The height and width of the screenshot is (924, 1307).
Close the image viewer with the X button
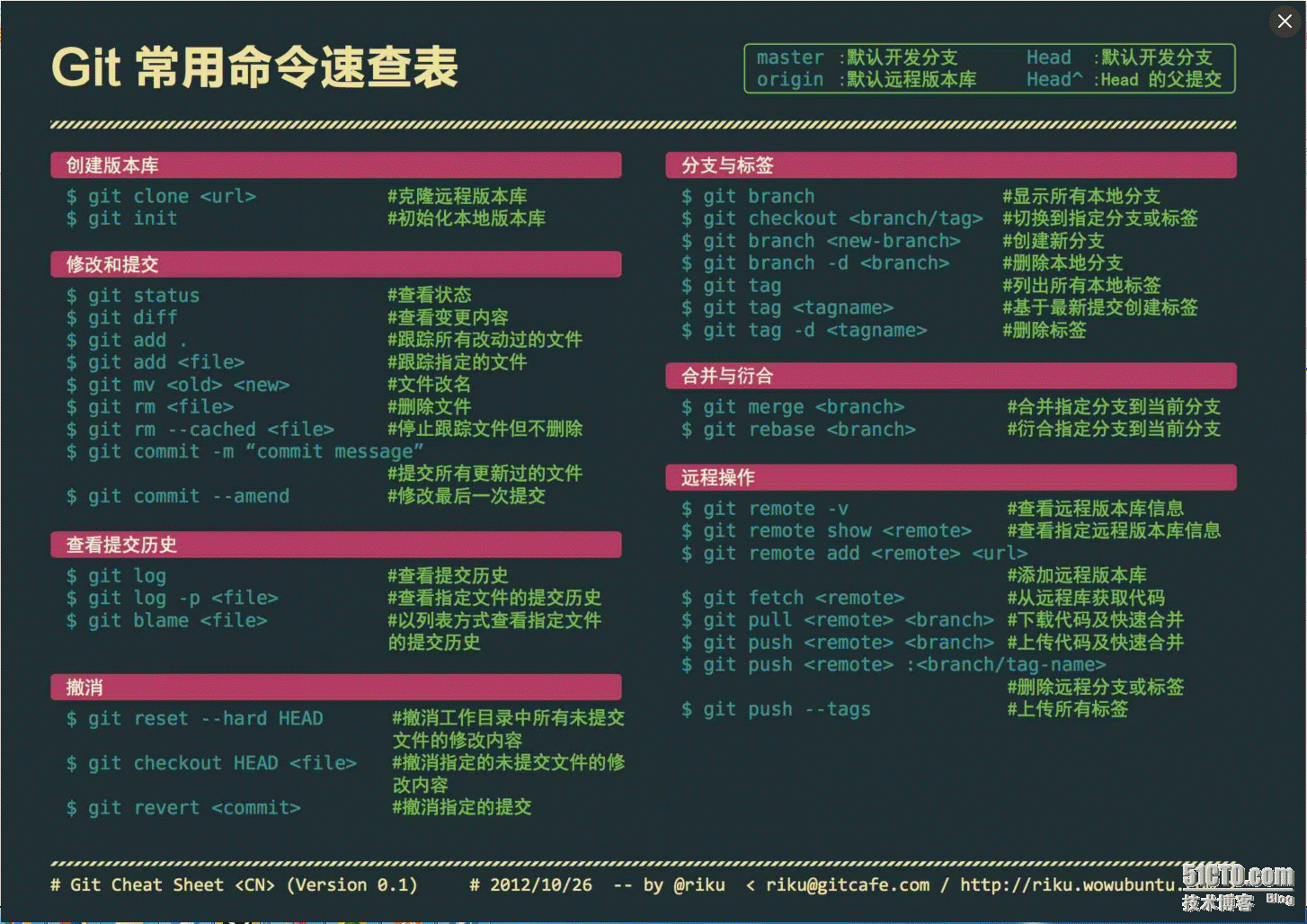coord(1285,22)
